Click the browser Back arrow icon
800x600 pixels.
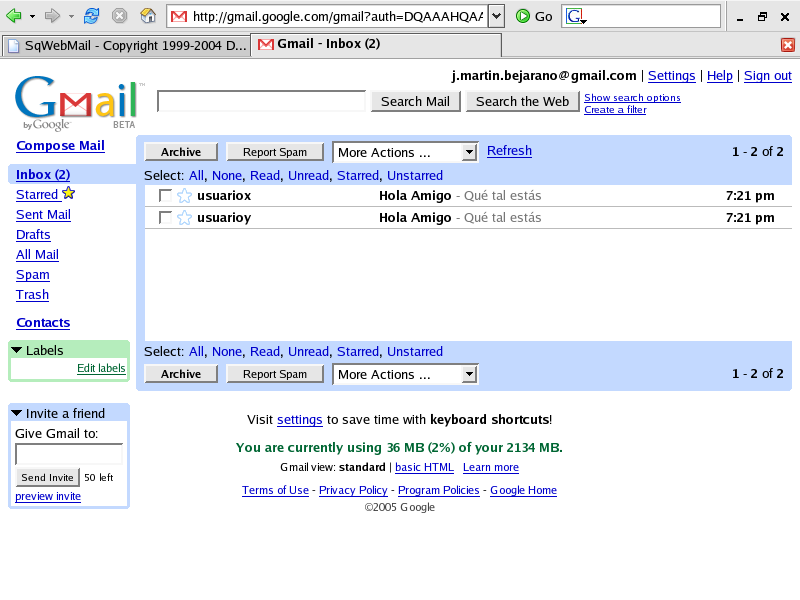[13, 16]
